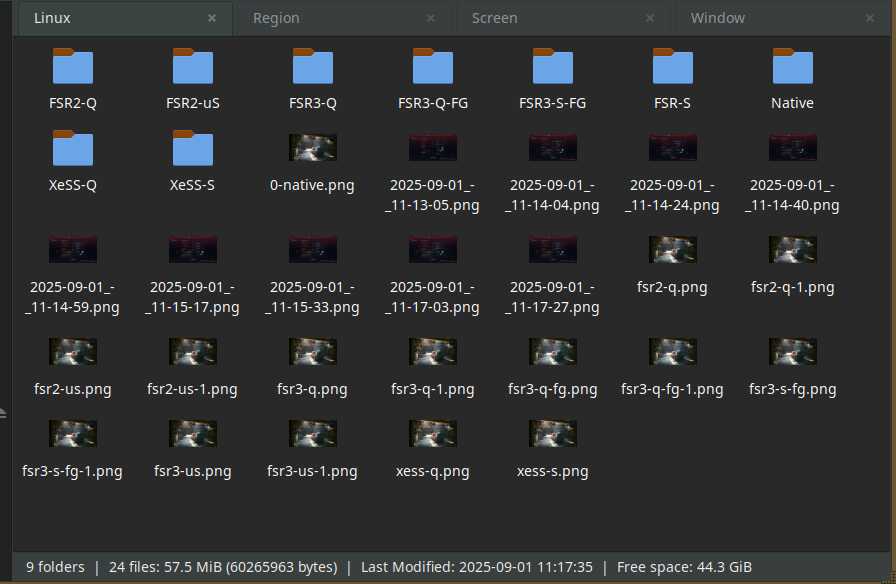The image size is (896, 584).
Task: Close the Screen tab
Action: (650, 18)
